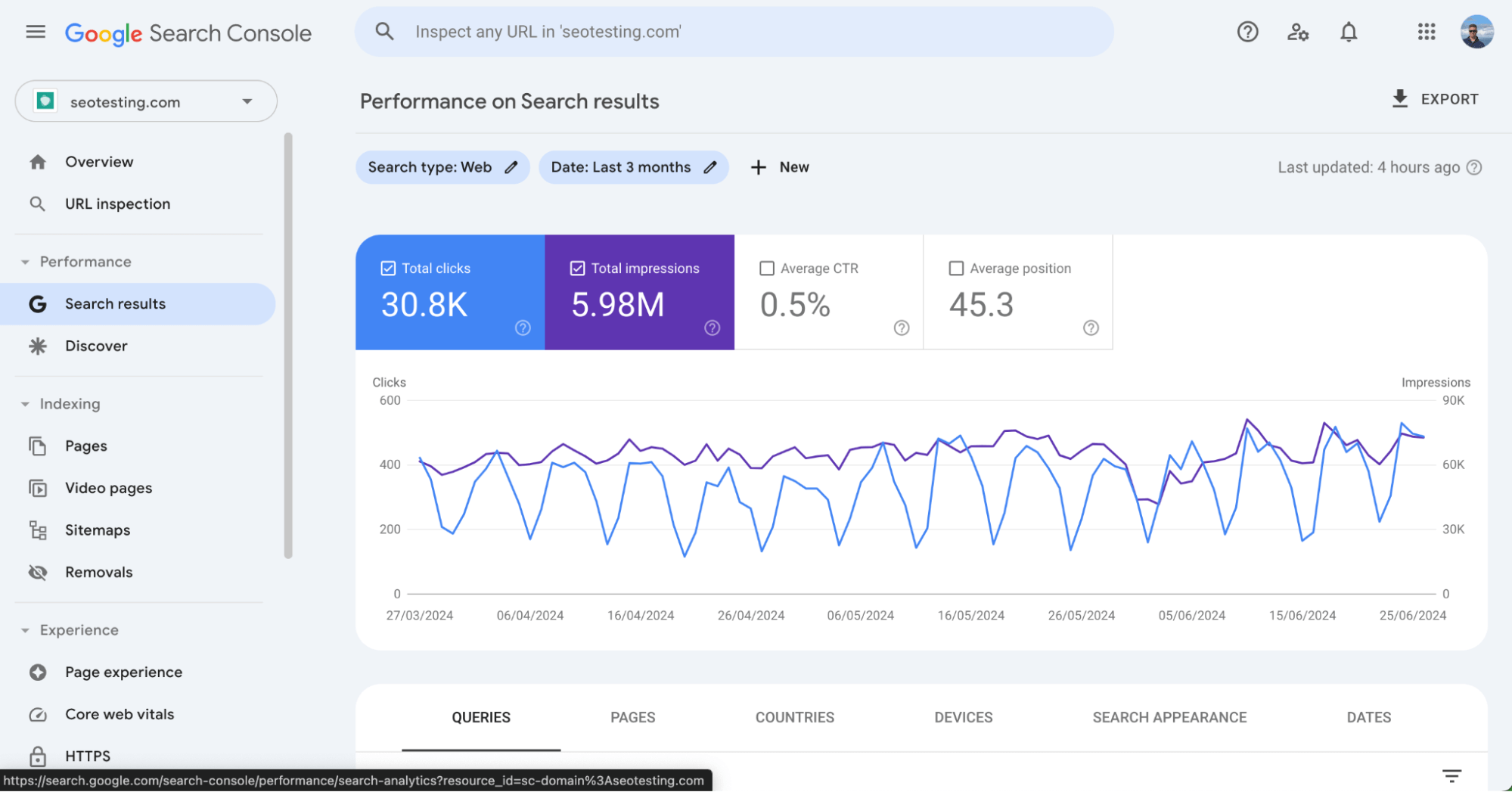
Task: Click the Overview home icon
Action: point(38,162)
